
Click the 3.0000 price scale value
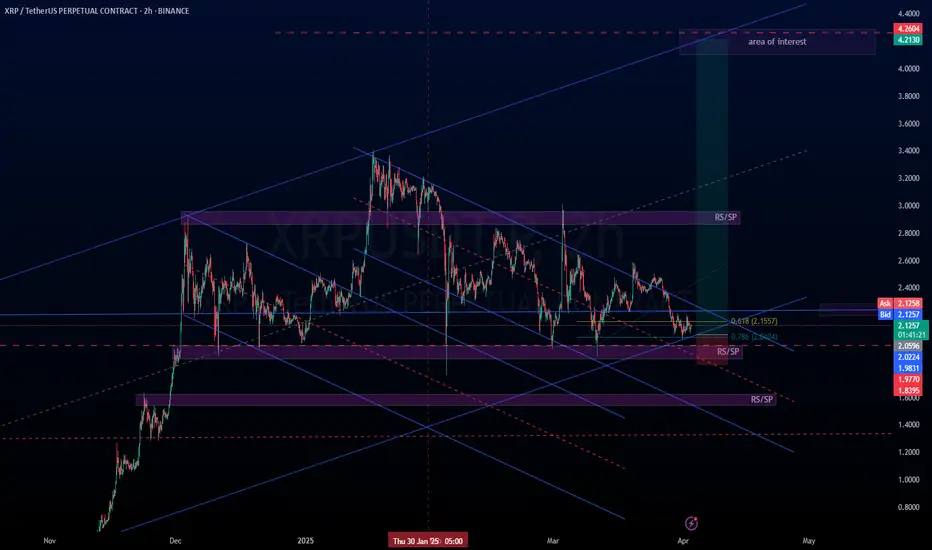point(909,206)
